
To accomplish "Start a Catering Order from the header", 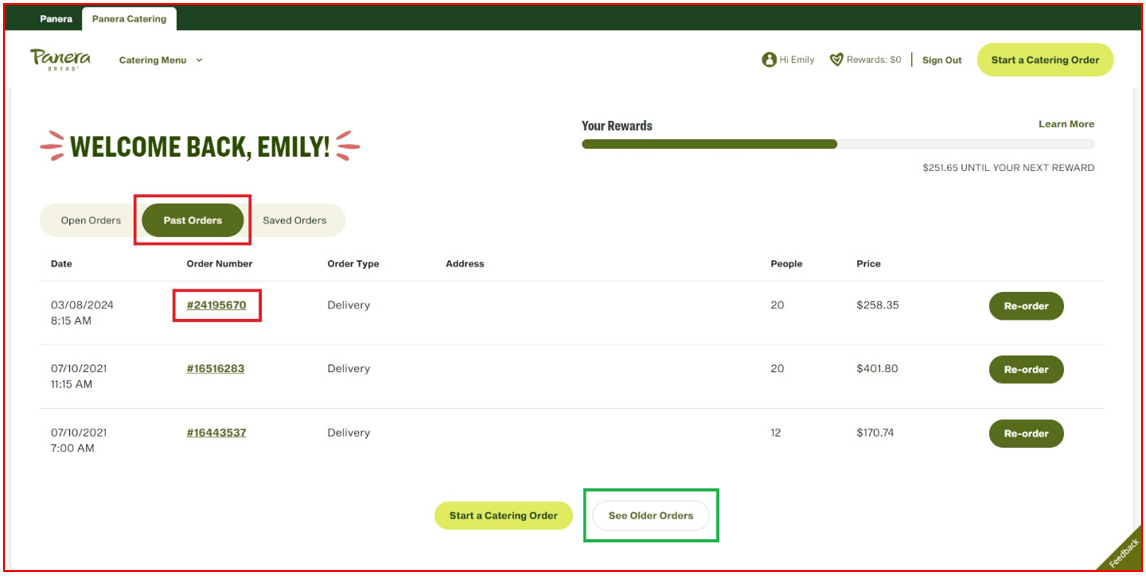I will point(1044,60).
